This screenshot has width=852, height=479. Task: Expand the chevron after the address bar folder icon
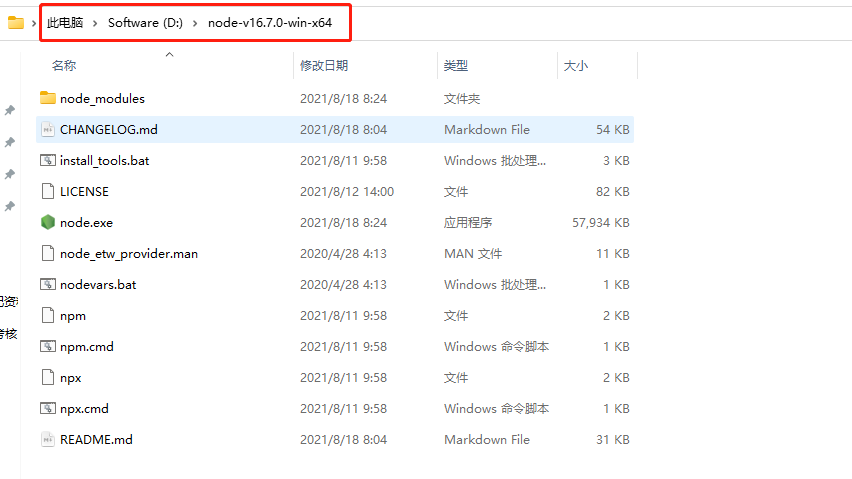(x=34, y=23)
